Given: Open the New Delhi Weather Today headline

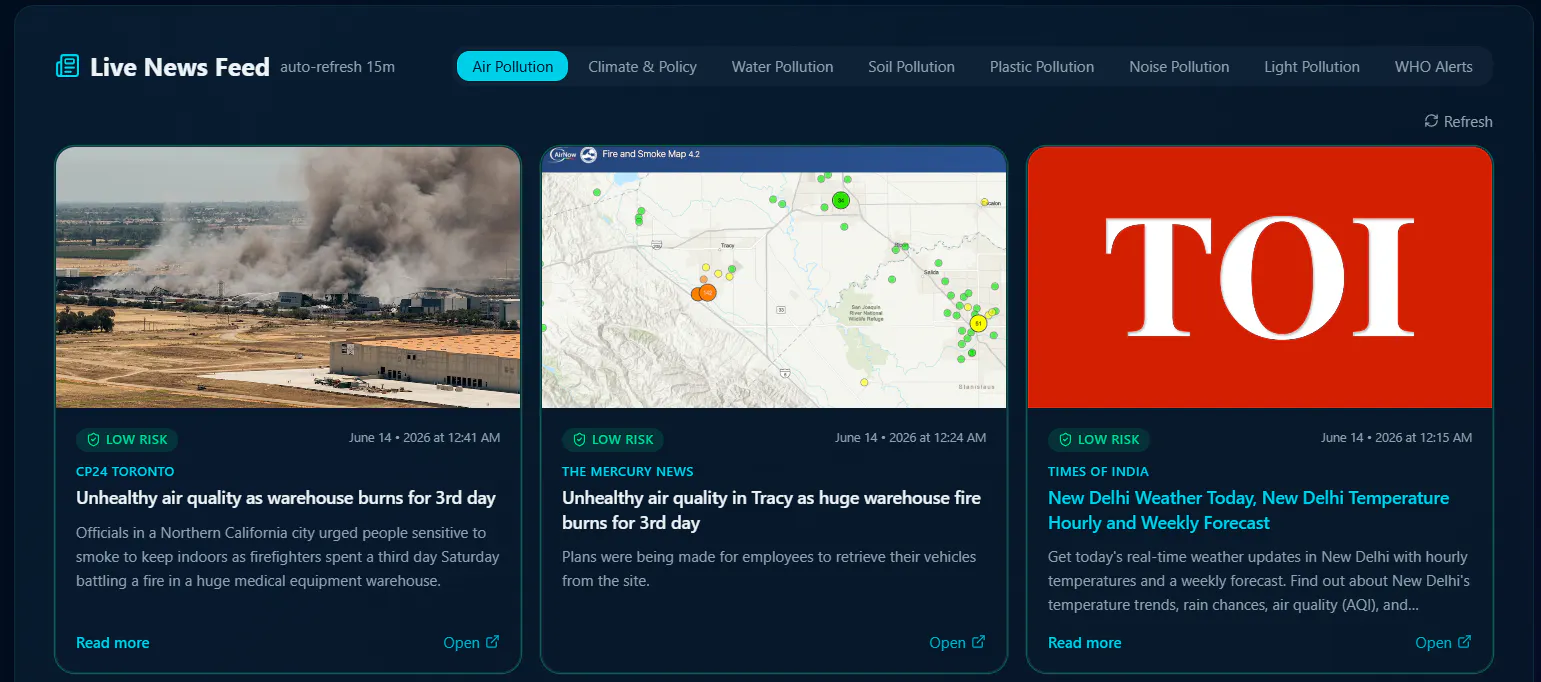Looking at the screenshot, I should (x=1248, y=510).
